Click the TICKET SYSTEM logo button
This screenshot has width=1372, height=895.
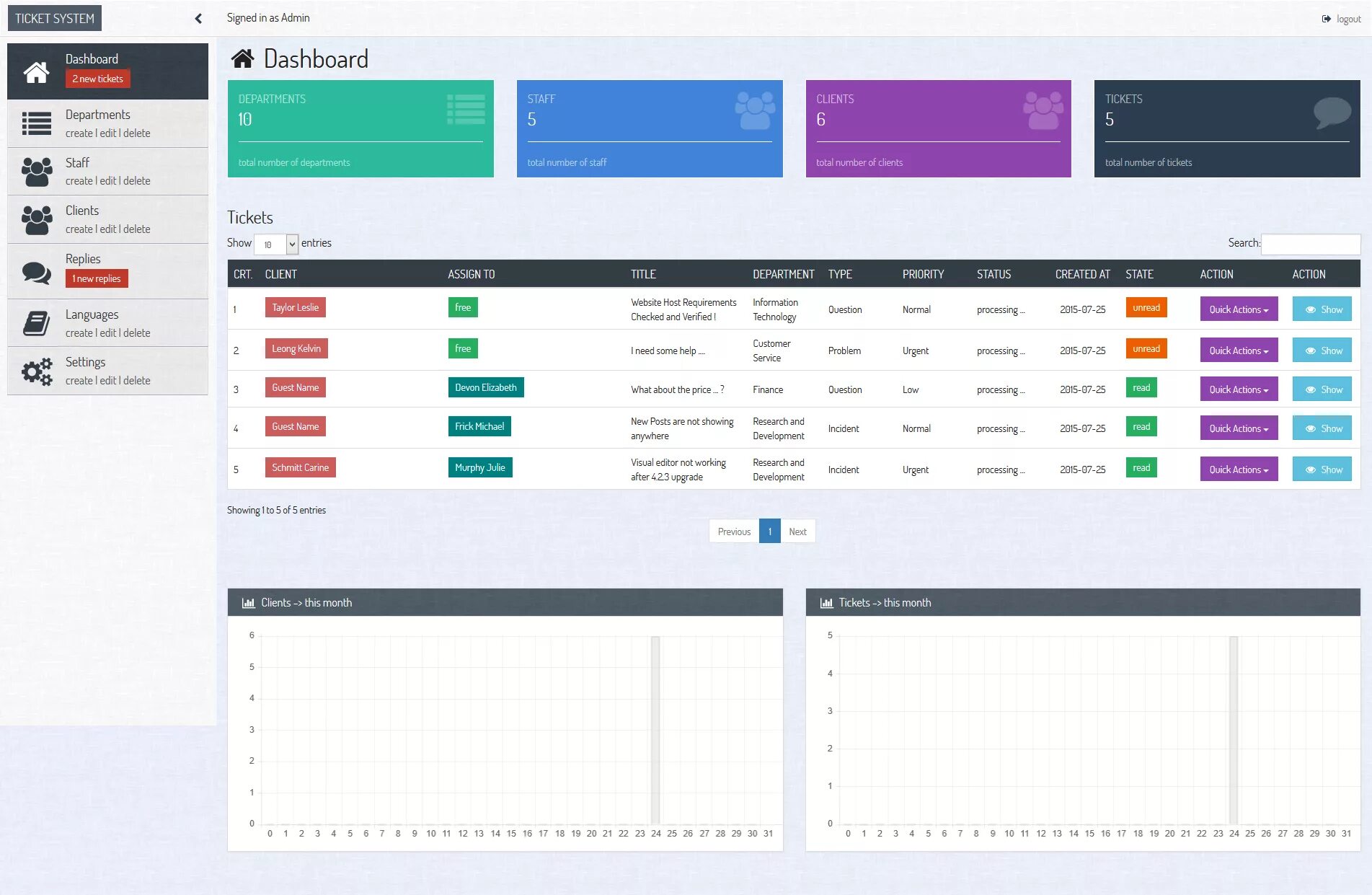(55, 19)
